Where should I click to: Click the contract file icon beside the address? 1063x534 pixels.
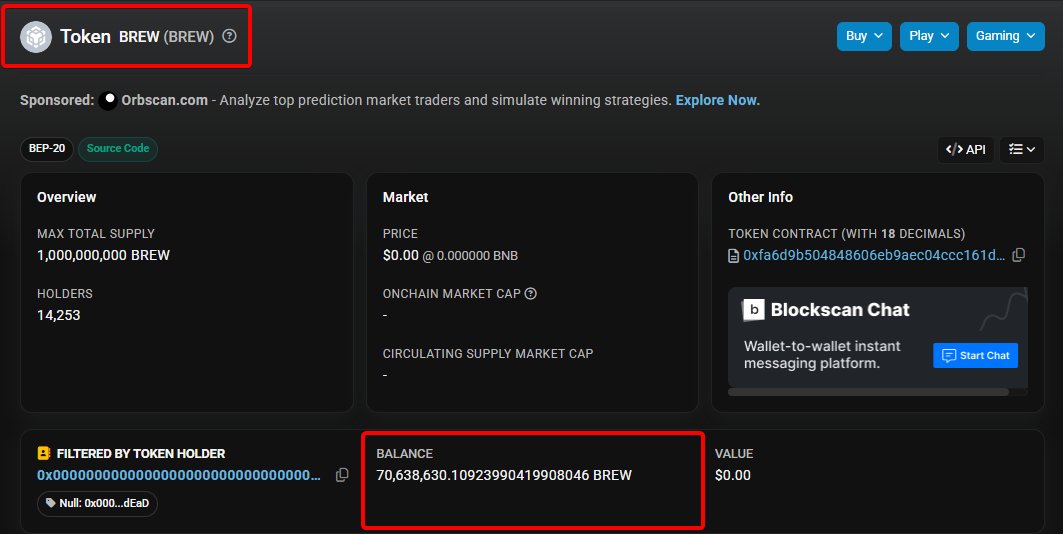[x=733, y=256]
